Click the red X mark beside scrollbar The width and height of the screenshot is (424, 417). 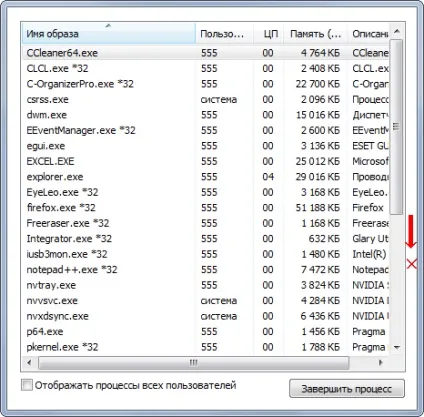tap(412, 264)
